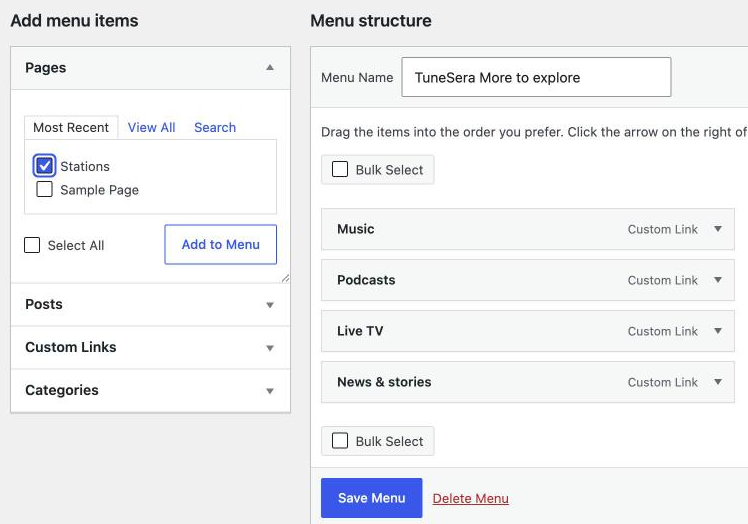
Task: Click the Menu Name label
Action: click(357, 77)
